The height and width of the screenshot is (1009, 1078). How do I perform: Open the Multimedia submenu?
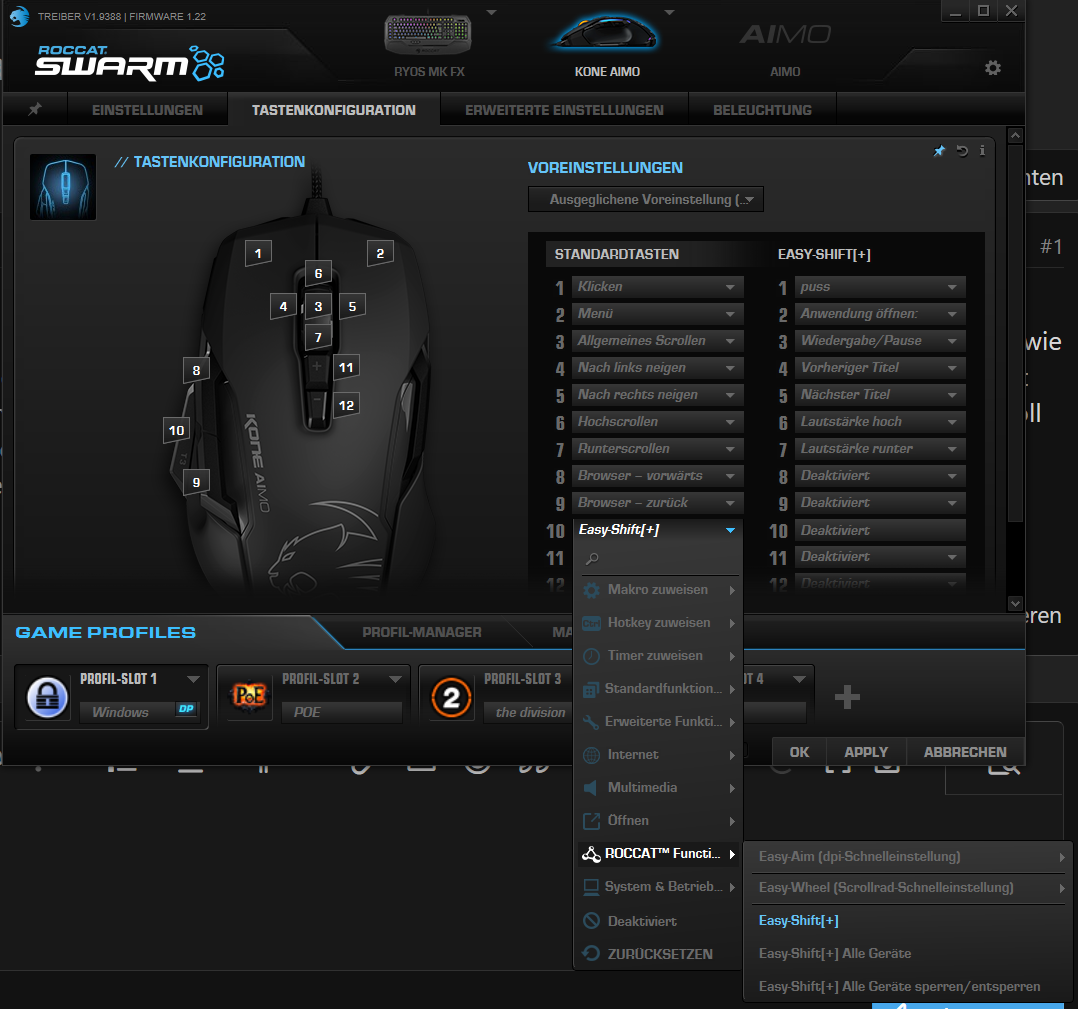658,788
